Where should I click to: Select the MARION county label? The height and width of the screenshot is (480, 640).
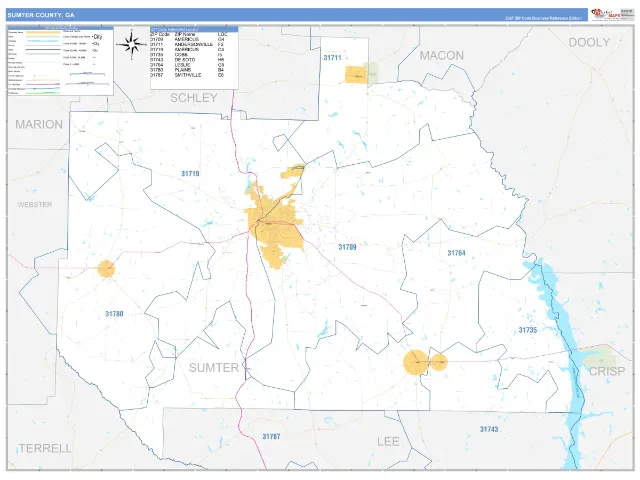(39, 124)
